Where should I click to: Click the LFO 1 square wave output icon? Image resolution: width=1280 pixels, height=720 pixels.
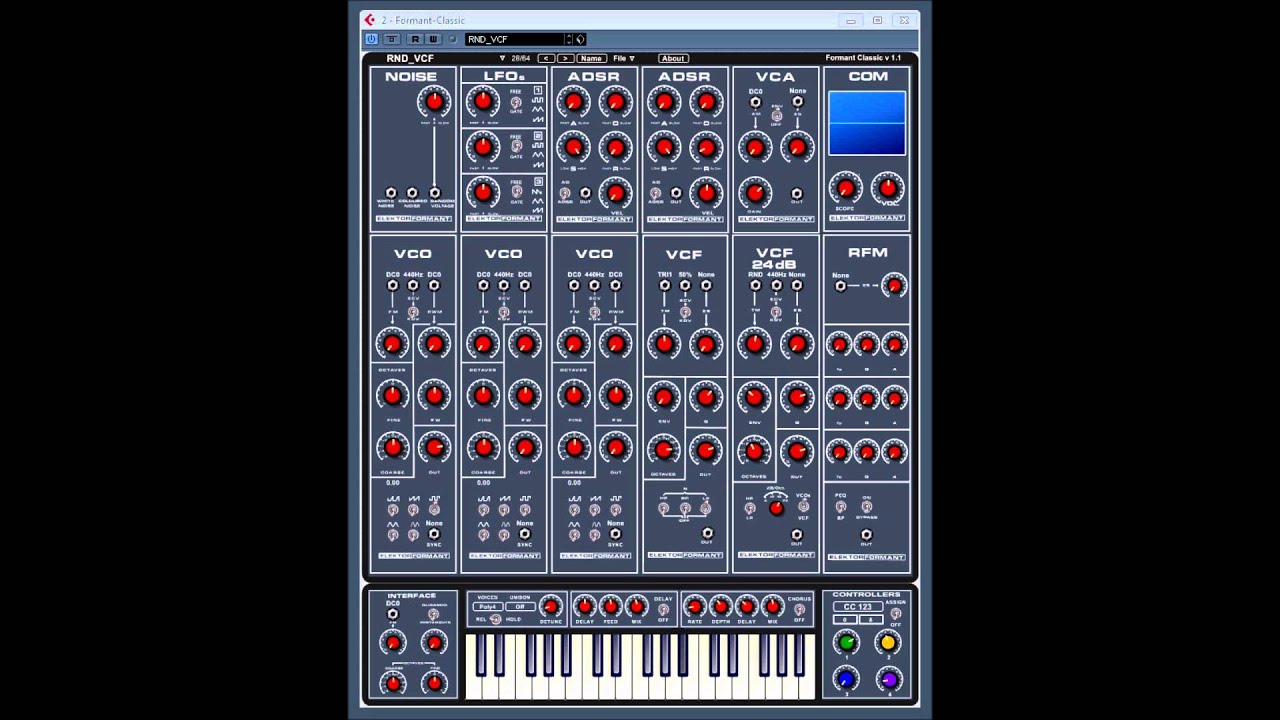tap(538, 101)
